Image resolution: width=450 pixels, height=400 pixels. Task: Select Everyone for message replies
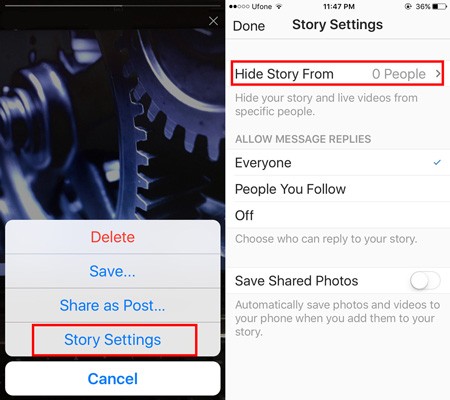click(338, 163)
